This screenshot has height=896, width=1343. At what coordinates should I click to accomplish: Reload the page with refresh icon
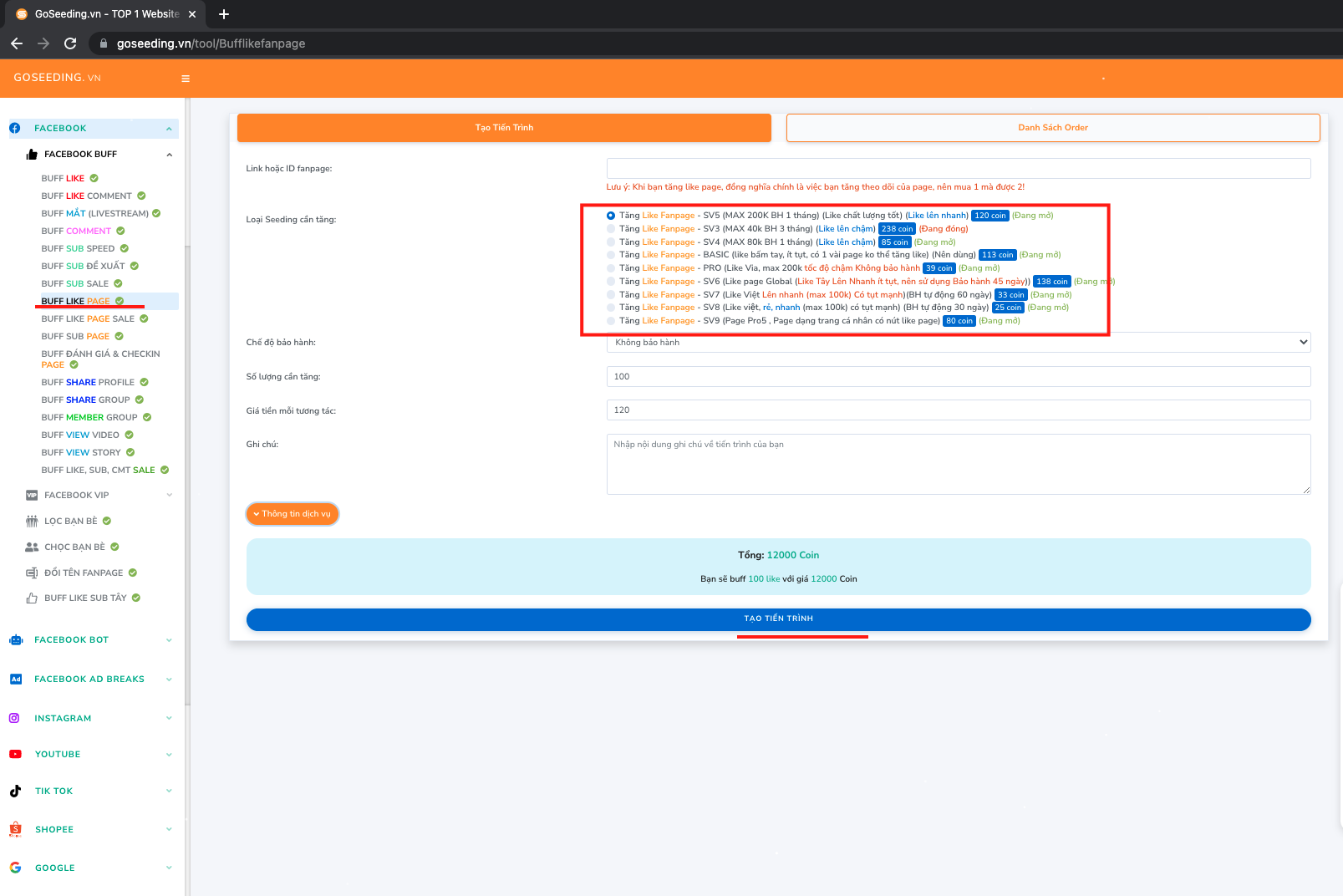[x=70, y=43]
